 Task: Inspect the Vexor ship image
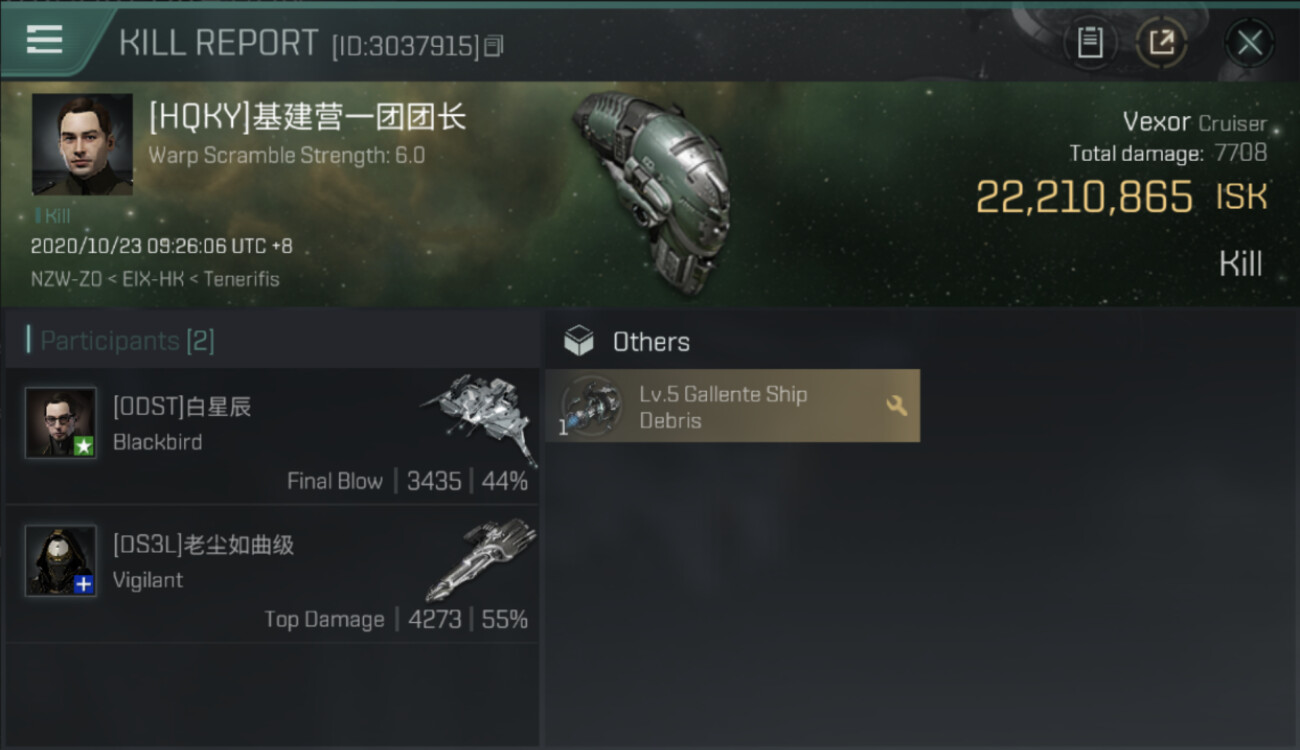click(x=650, y=192)
